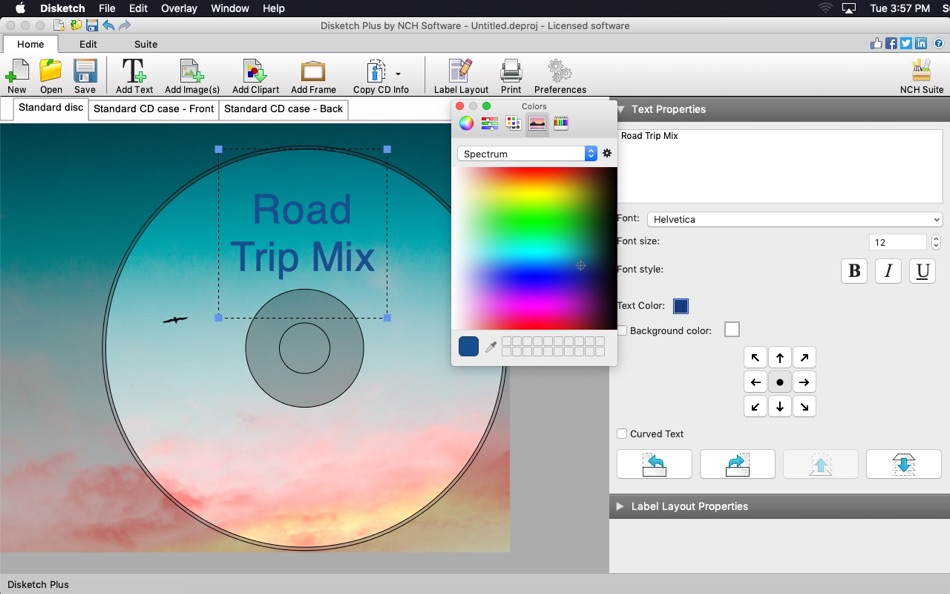
Task: Open the Overlay menu
Action: [x=179, y=8]
